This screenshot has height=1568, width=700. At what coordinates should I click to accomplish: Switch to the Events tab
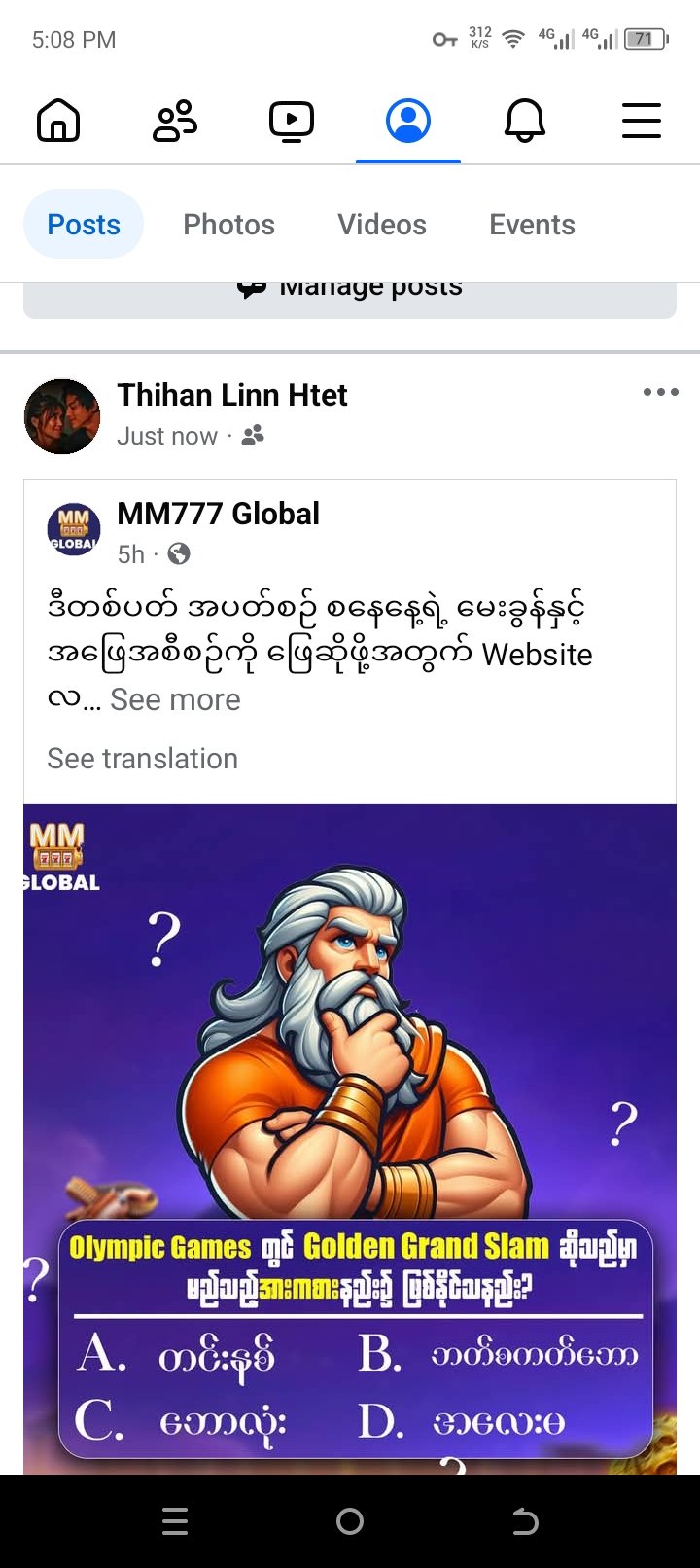[x=533, y=225]
